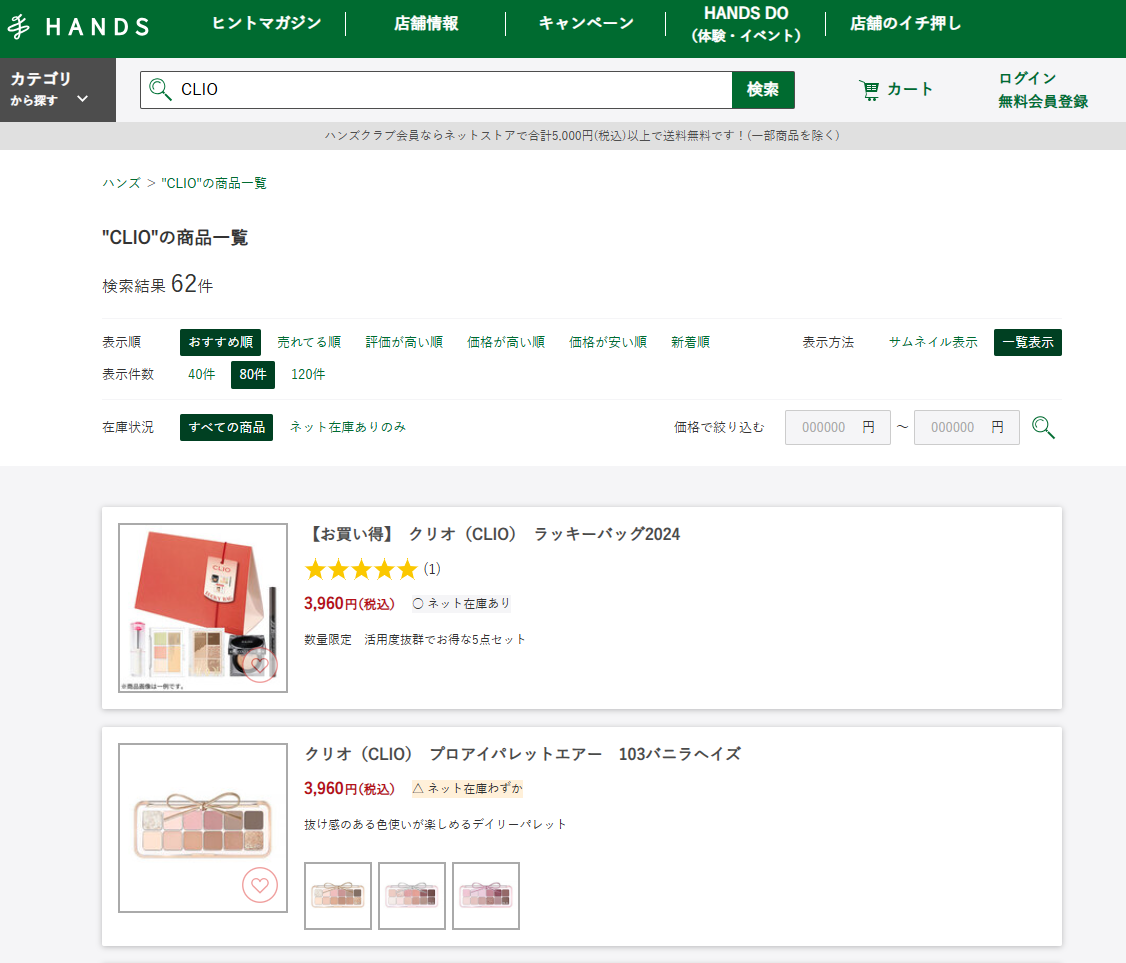Click the 検索 button
This screenshot has width=1126, height=963.
[763, 90]
